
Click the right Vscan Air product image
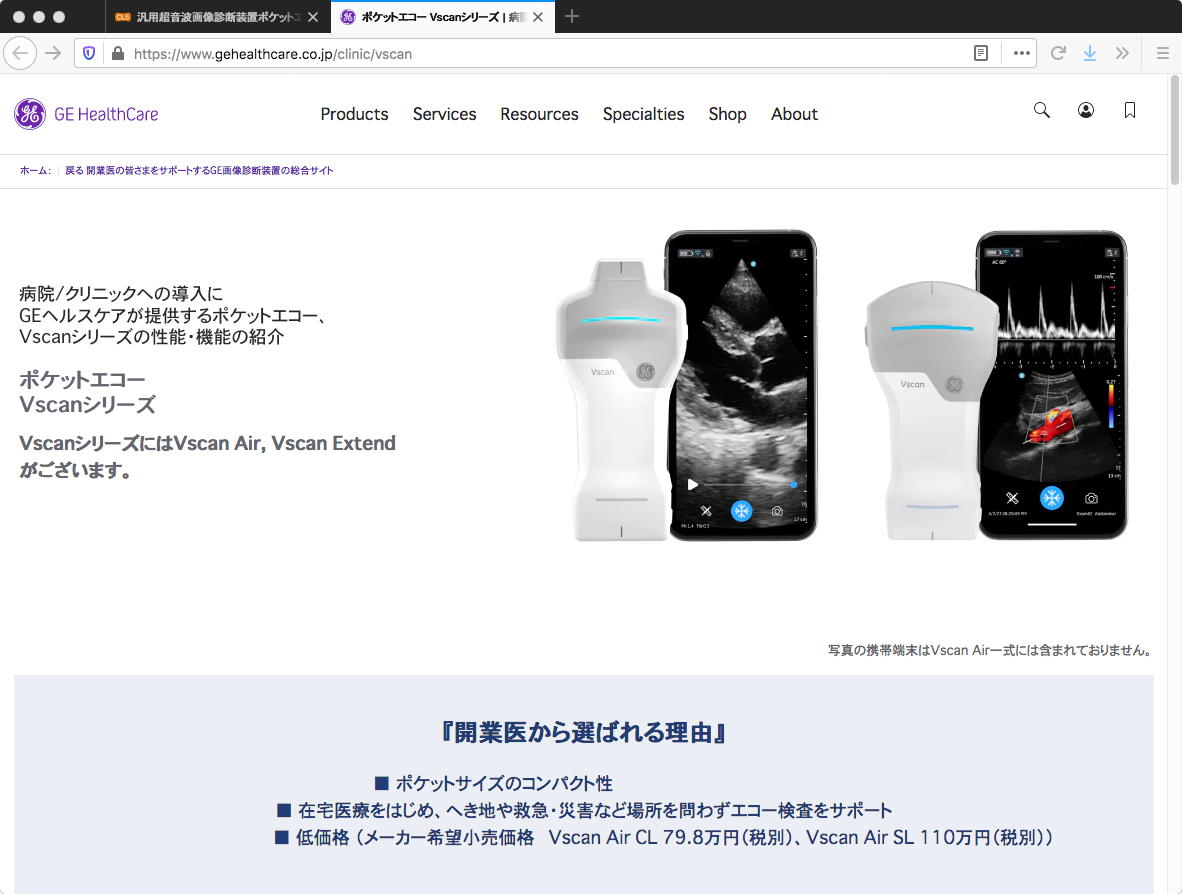996,385
